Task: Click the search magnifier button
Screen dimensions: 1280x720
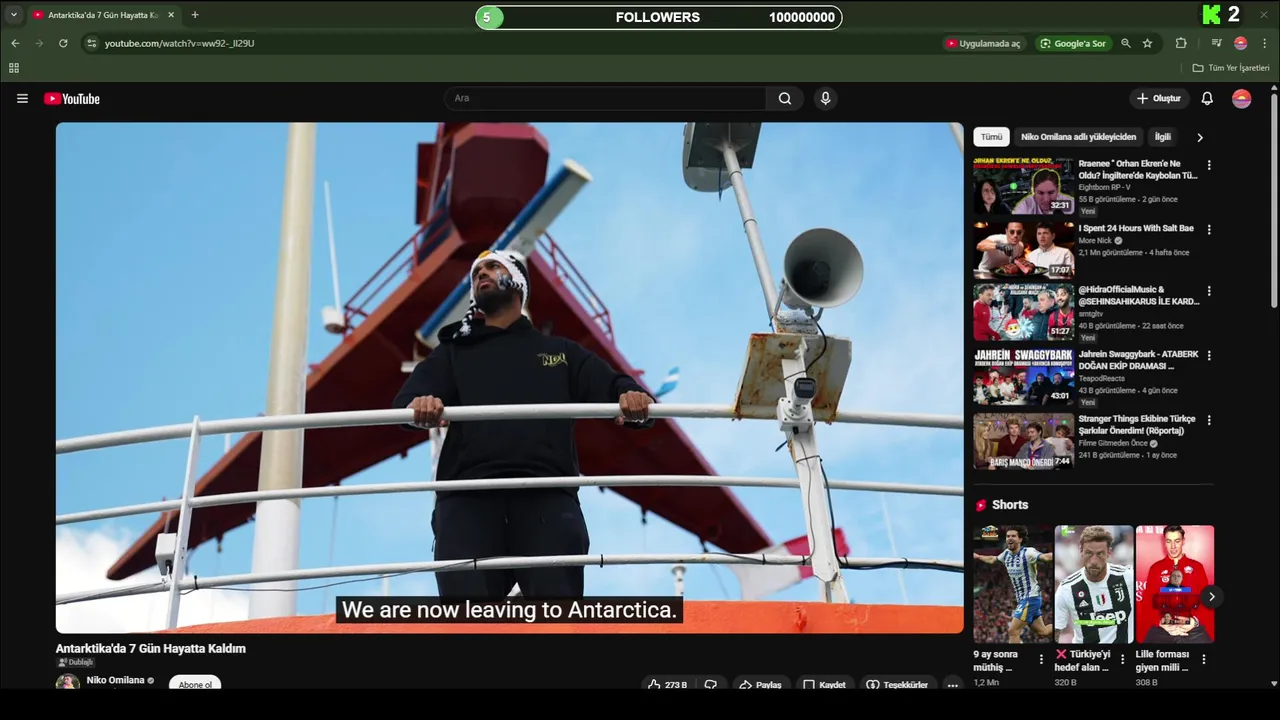Action: pyautogui.click(x=785, y=98)
